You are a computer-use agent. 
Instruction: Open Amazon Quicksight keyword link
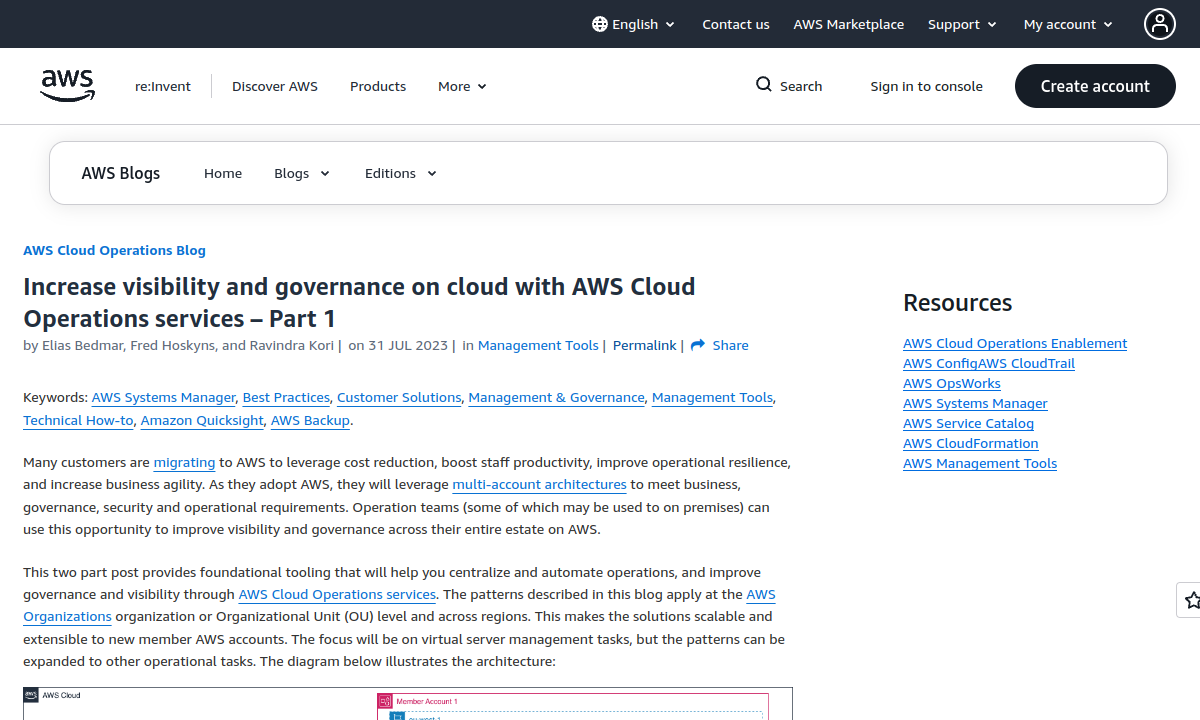pos(202,420)
